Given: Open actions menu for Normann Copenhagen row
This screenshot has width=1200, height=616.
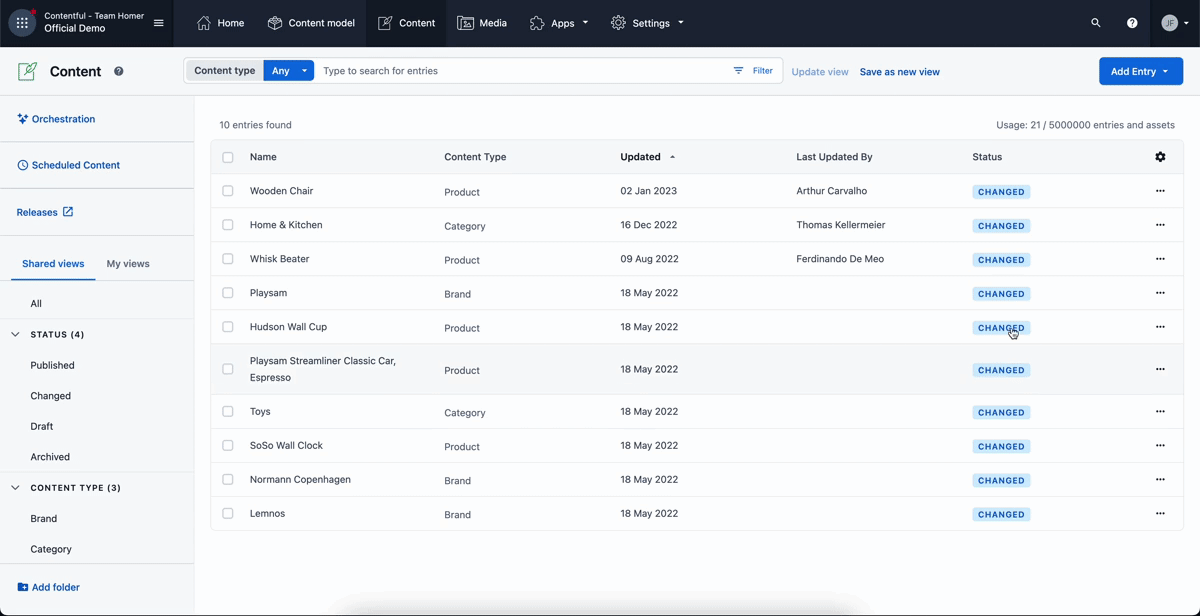Looking at the screenshot, I should pyautogui.click(x=1160, y=479).
